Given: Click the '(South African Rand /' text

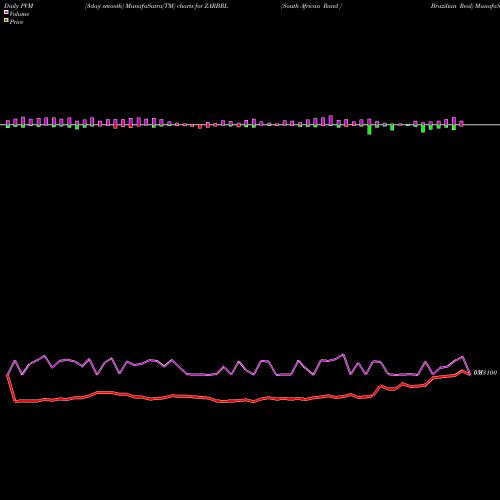Looking at the screenshot, I should click(x=311, y=6).
